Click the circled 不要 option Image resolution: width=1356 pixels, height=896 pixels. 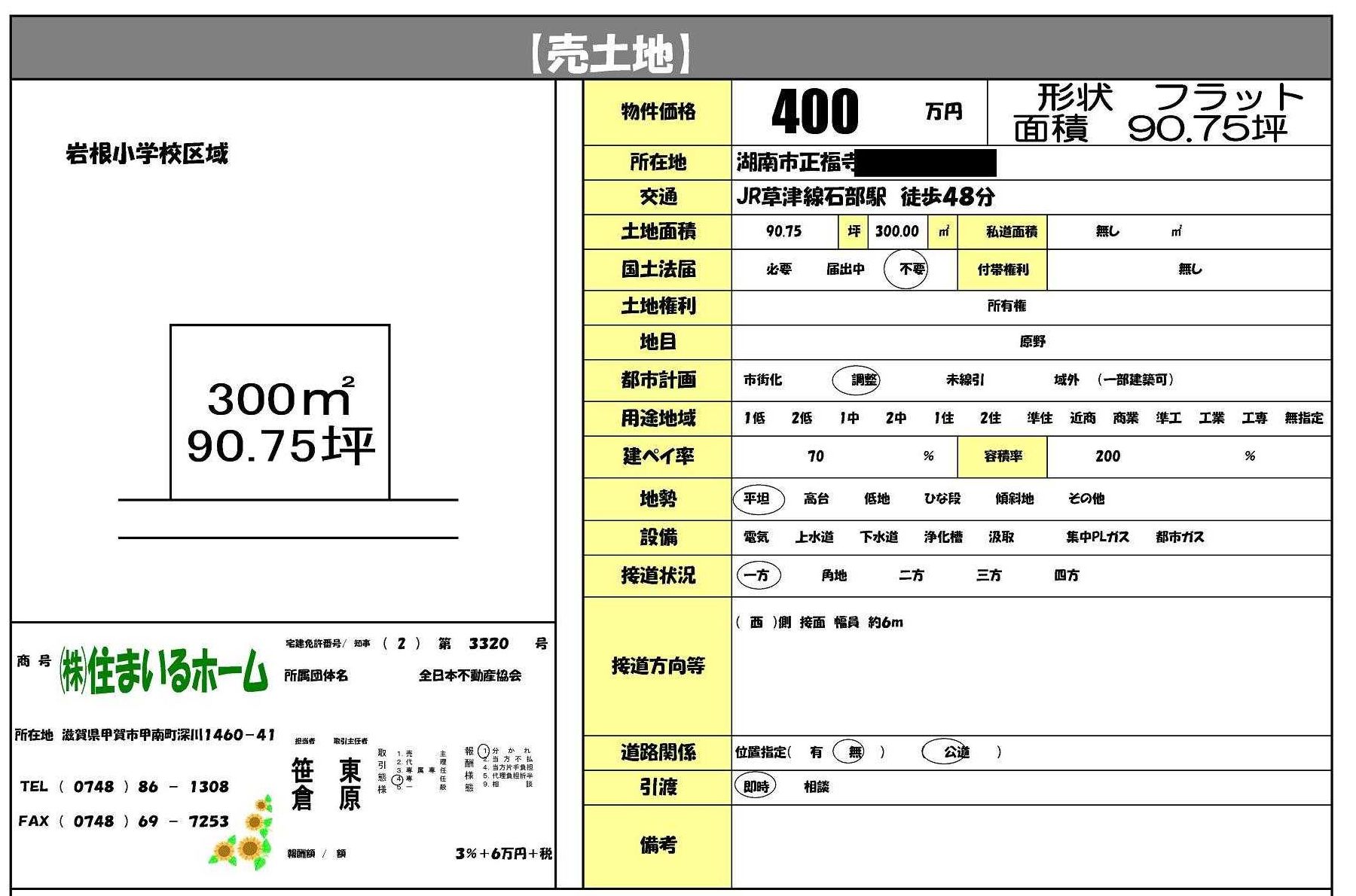(x=906, y=268)
